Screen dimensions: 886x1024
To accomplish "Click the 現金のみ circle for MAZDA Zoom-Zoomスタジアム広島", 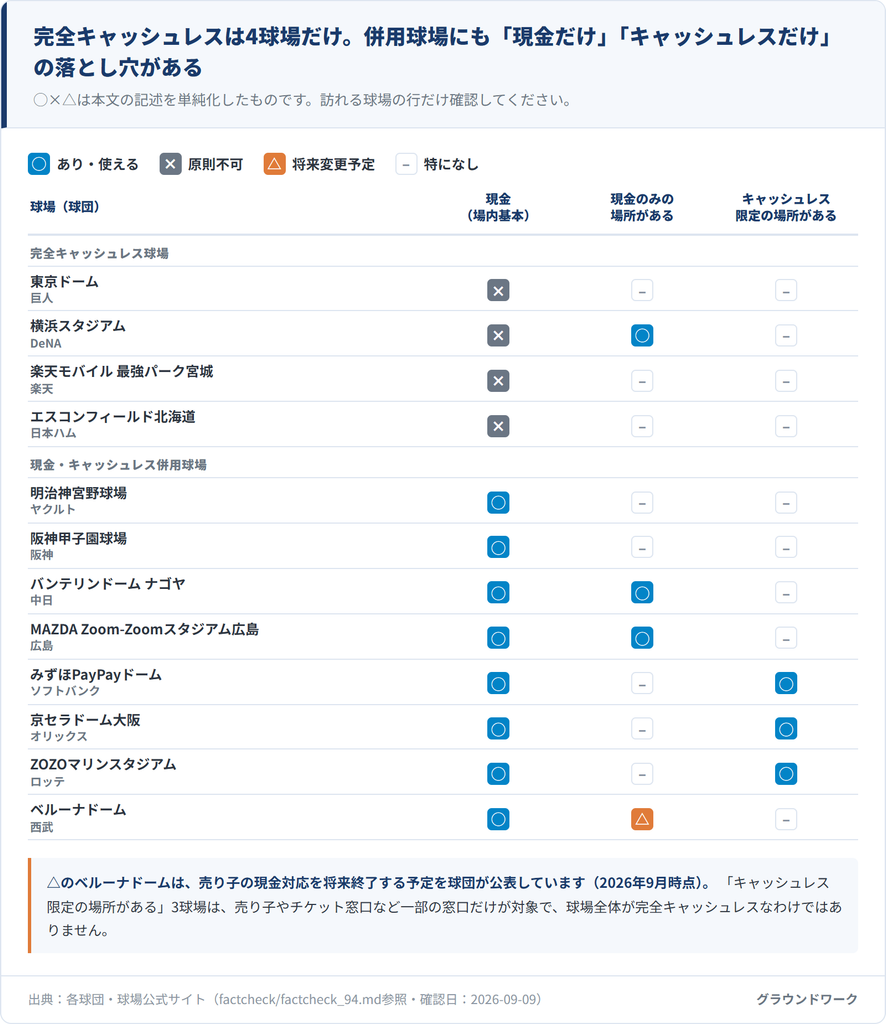I will click(642, 638).
